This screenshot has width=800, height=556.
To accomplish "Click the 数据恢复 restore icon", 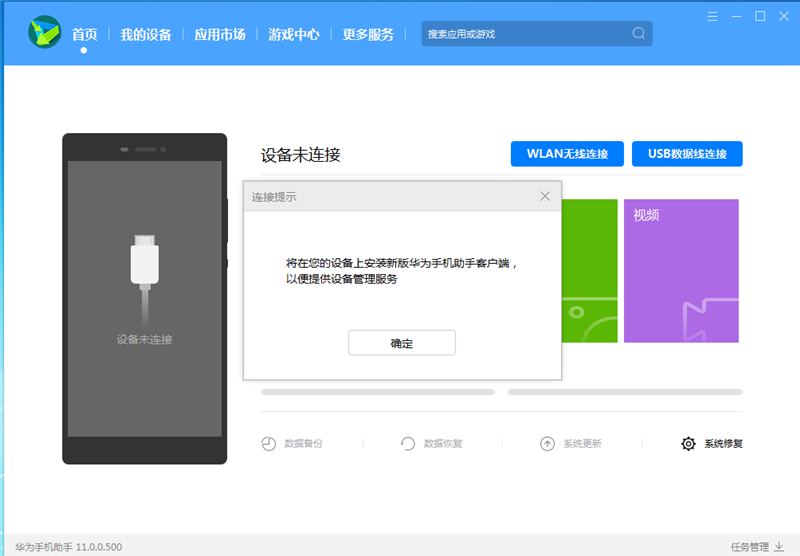I will 407,444.
